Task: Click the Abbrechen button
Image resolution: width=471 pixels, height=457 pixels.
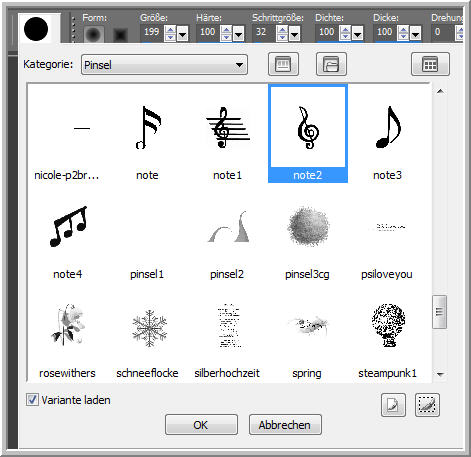Action: pos(285,425)
